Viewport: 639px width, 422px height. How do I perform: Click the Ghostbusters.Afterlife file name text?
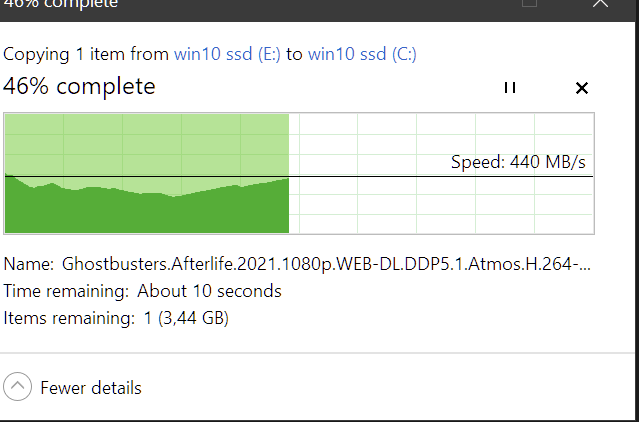pos(326,264)
